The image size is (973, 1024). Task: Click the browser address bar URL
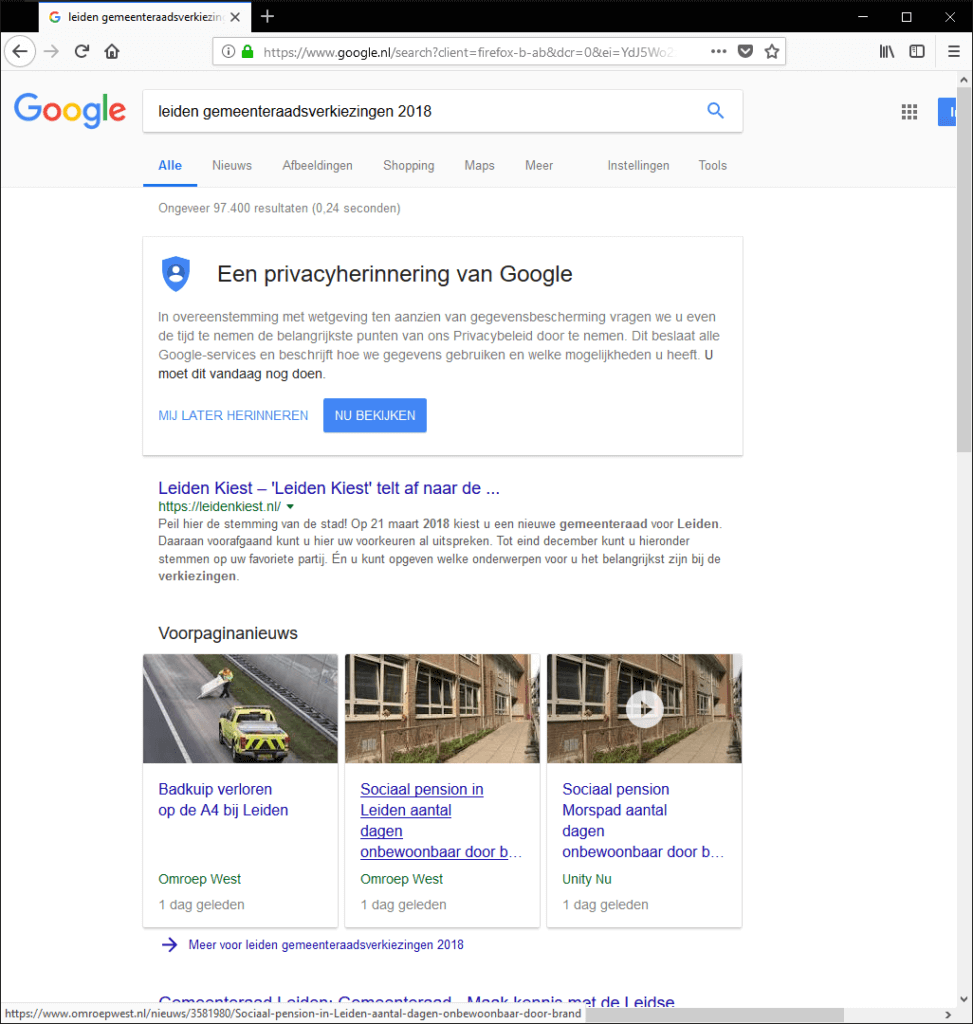pyautogui.click(x=468, y=52)
